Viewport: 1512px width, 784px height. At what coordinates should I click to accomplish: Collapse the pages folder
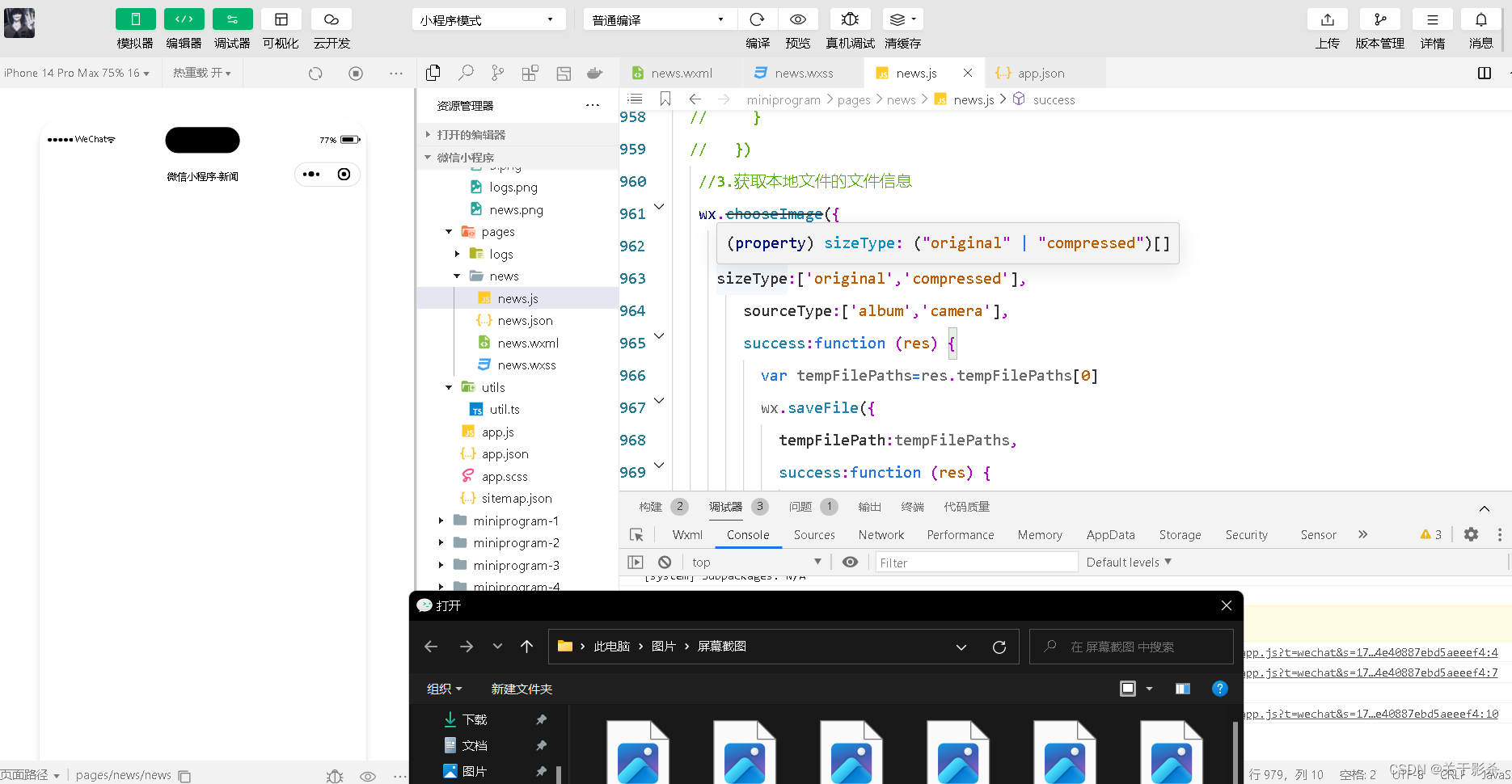449,232
